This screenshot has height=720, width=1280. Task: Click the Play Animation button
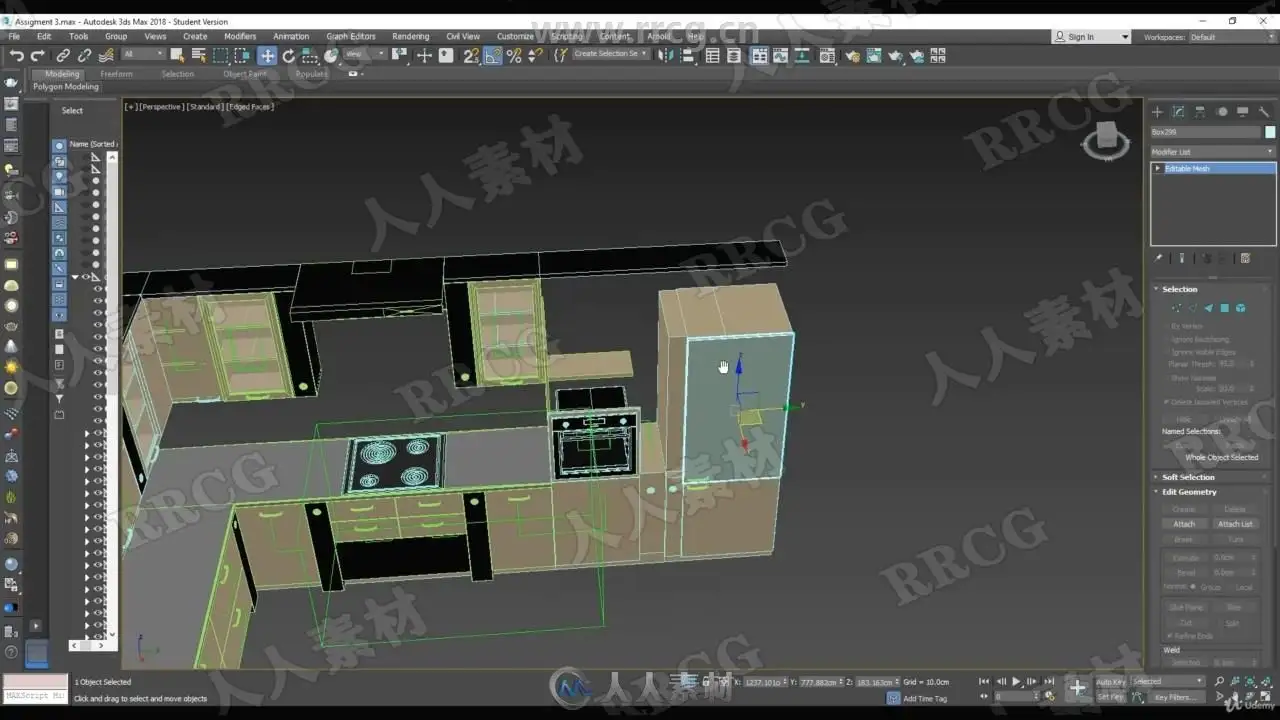coord(1016,682)
